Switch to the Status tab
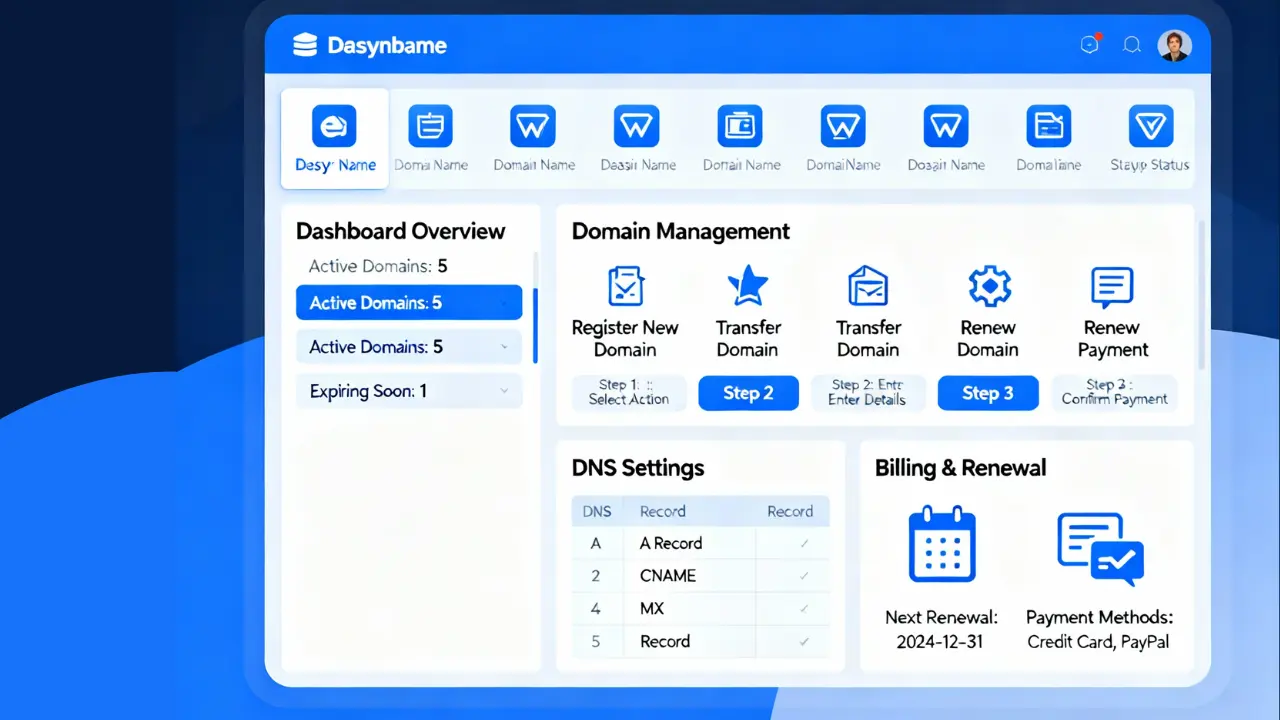Image resolution: width=1280 pixels, height=720 pixels. point(1149,139)
